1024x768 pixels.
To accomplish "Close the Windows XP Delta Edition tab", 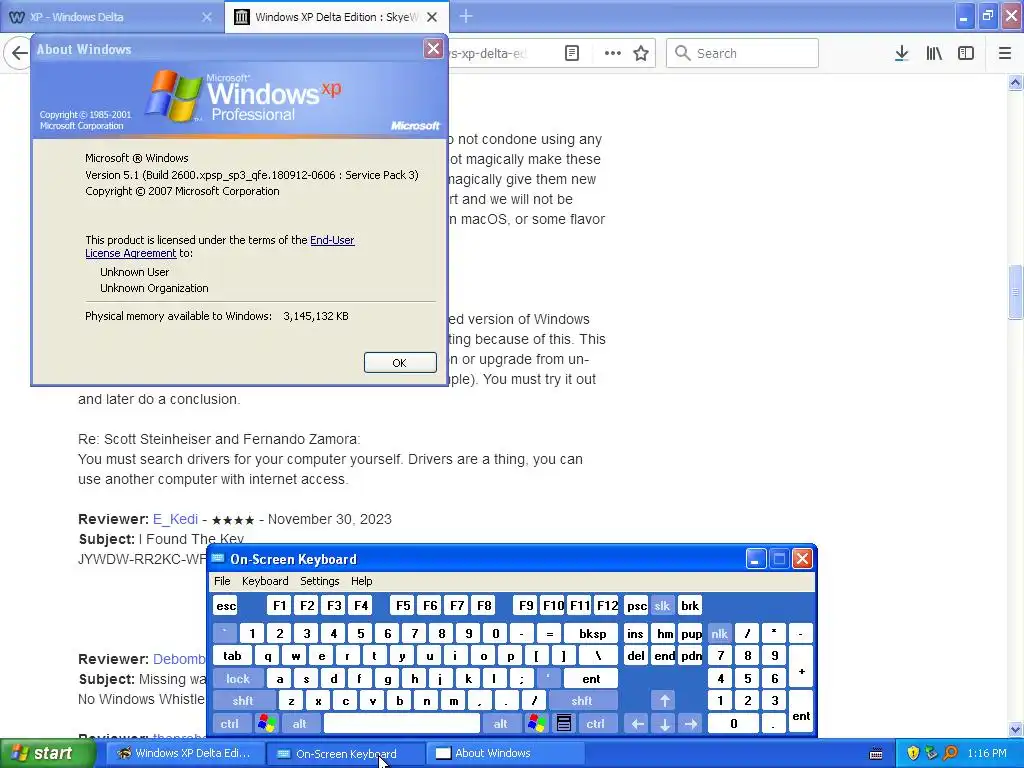I will coord(432,17).
